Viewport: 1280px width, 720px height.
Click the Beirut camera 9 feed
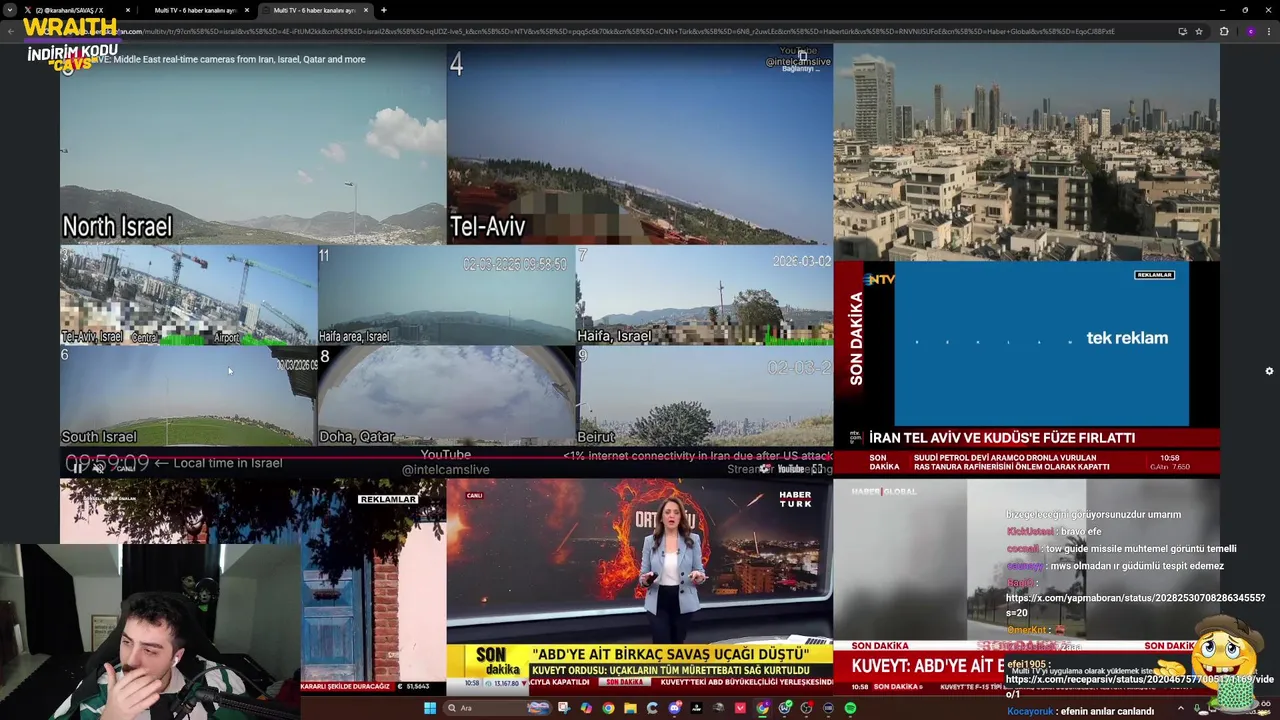[x=704, y=396]
